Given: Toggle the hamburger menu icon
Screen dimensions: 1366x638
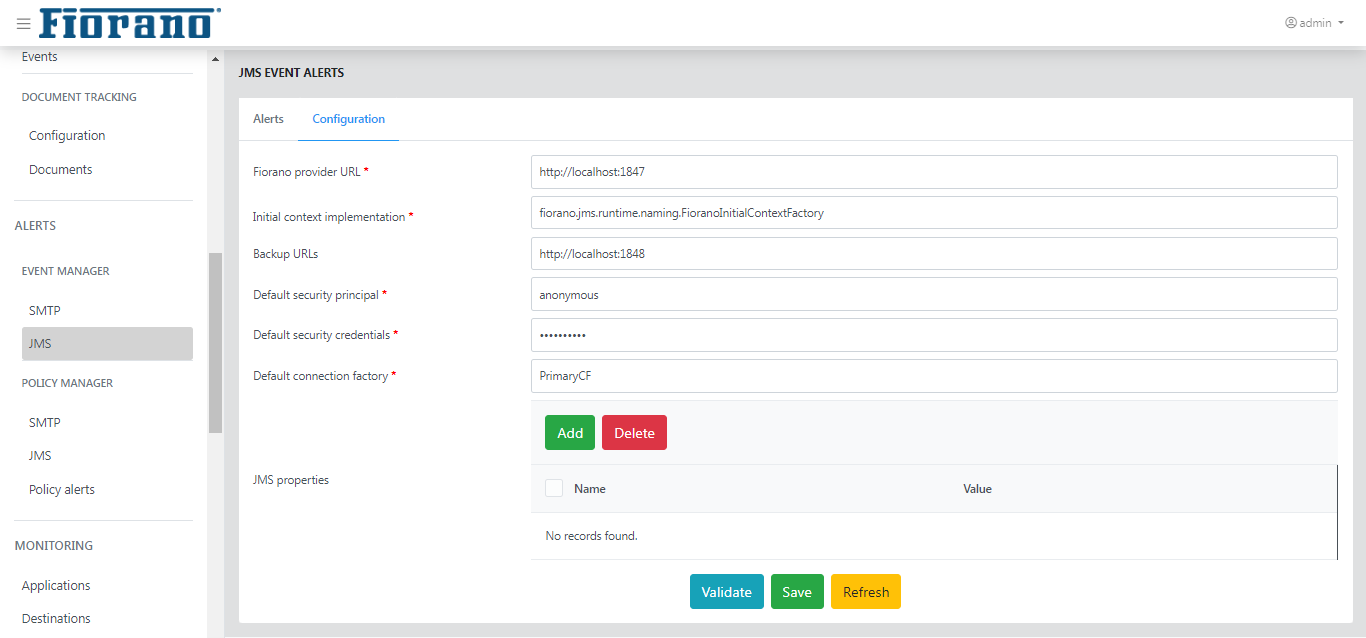Looking at the screenshot, I should click(x=23, y=23).
